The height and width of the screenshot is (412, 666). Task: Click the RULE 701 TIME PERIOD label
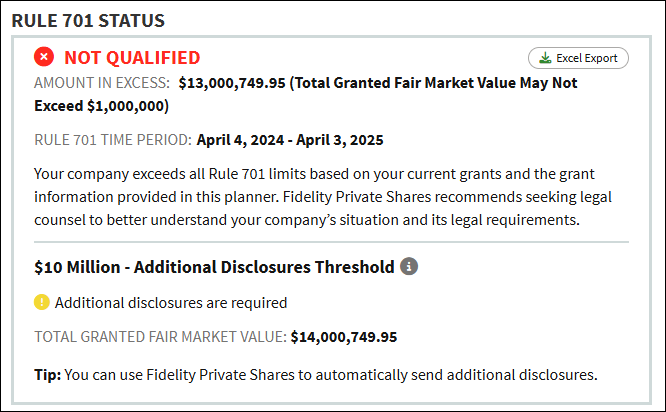113,140
